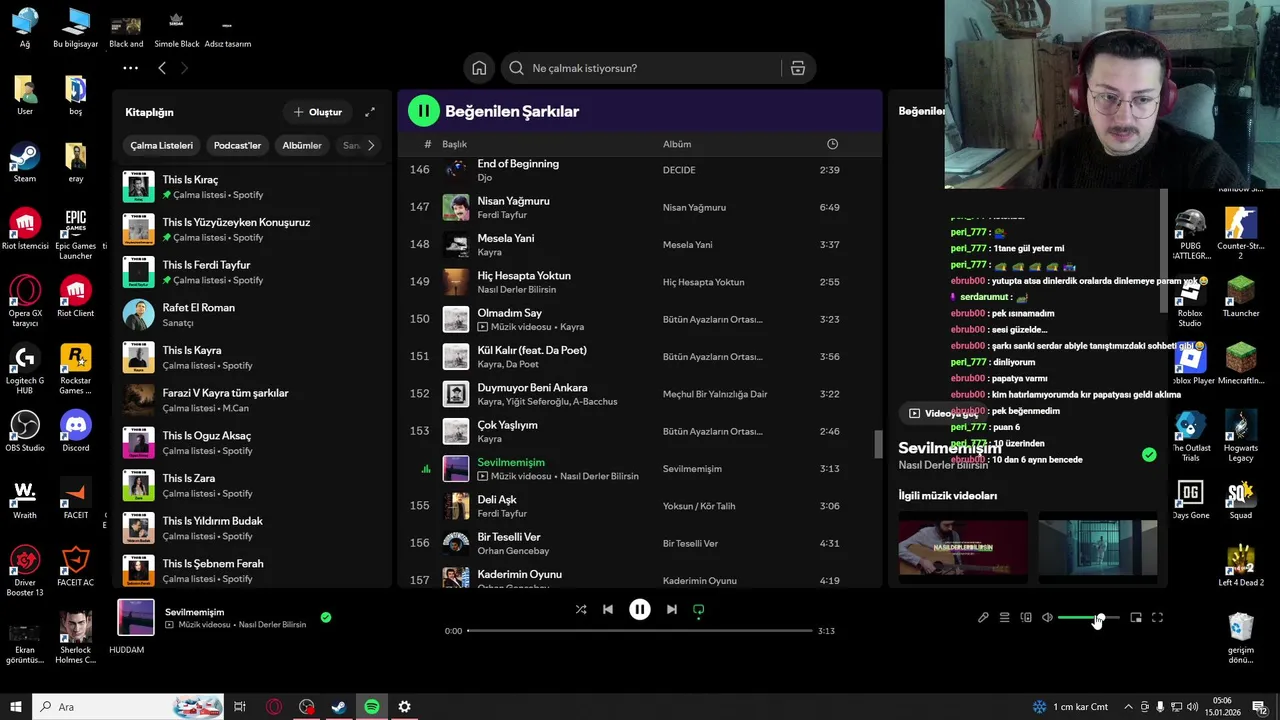This screenshot has width=1280, height=720.
Task: Open This Is Şebnem Ferah playlist
Action: pos(250,571)
